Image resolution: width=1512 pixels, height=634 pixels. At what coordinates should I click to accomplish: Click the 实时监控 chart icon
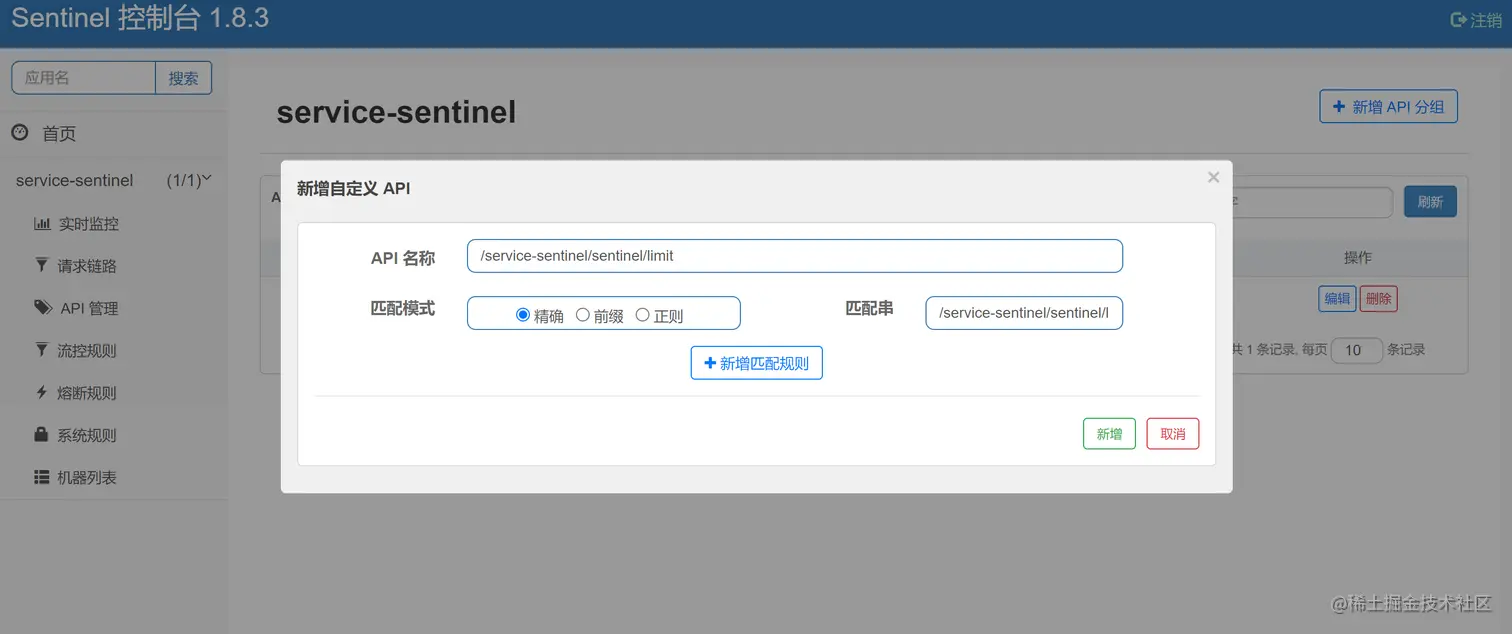click(x=42, y=223)
